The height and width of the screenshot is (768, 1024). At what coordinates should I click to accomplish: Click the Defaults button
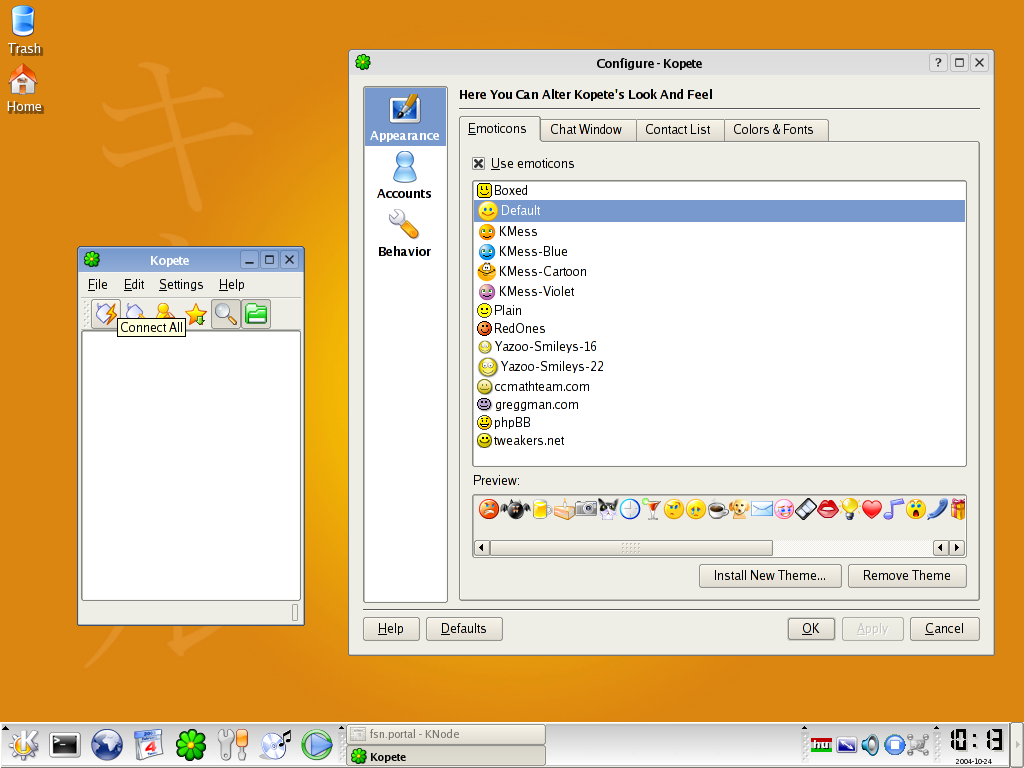tap(464, 628)
